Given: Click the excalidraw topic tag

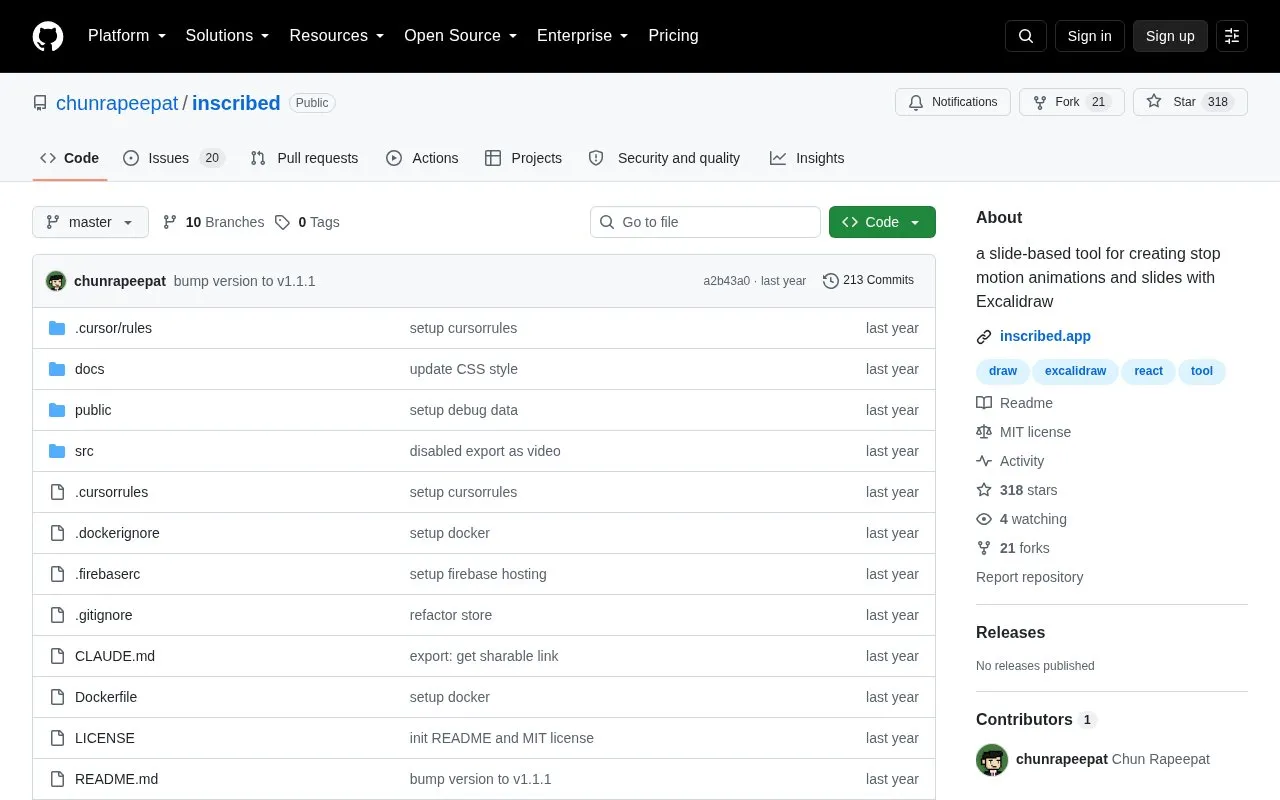Looking at the screenshot, I should pyautogui.click(x=1075, y=371).
